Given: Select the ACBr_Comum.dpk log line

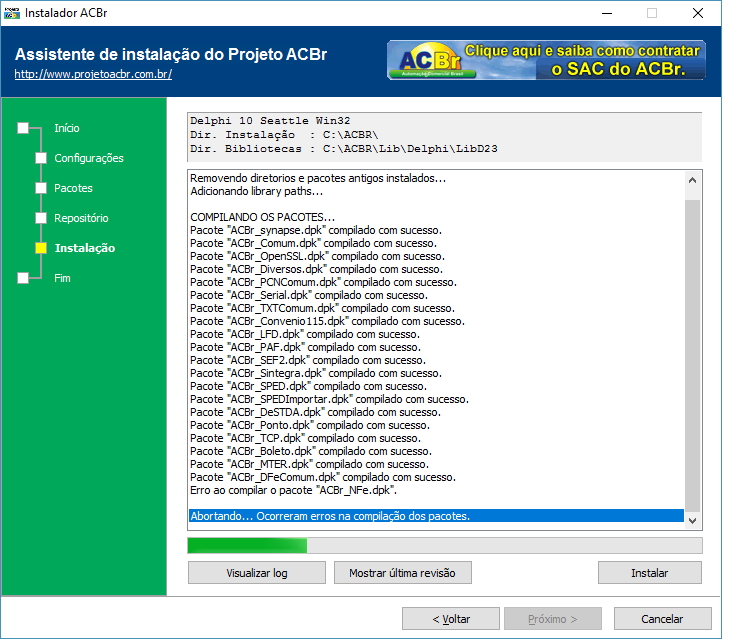Looking at the screenshot, I should click(x=313, y=243).
